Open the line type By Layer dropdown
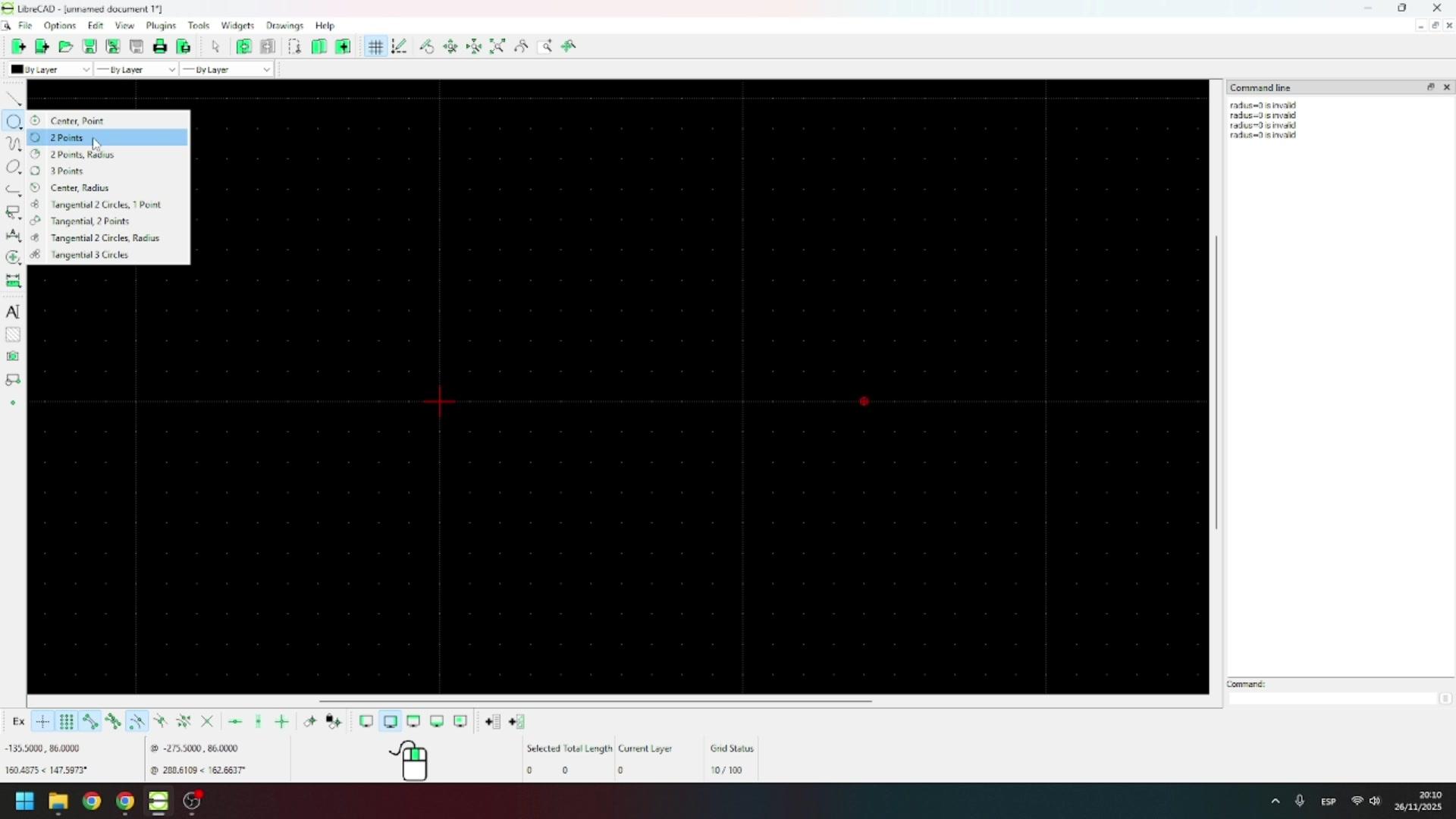The height and width of the screenshot is (819, 1456). [x=226, y=70]
